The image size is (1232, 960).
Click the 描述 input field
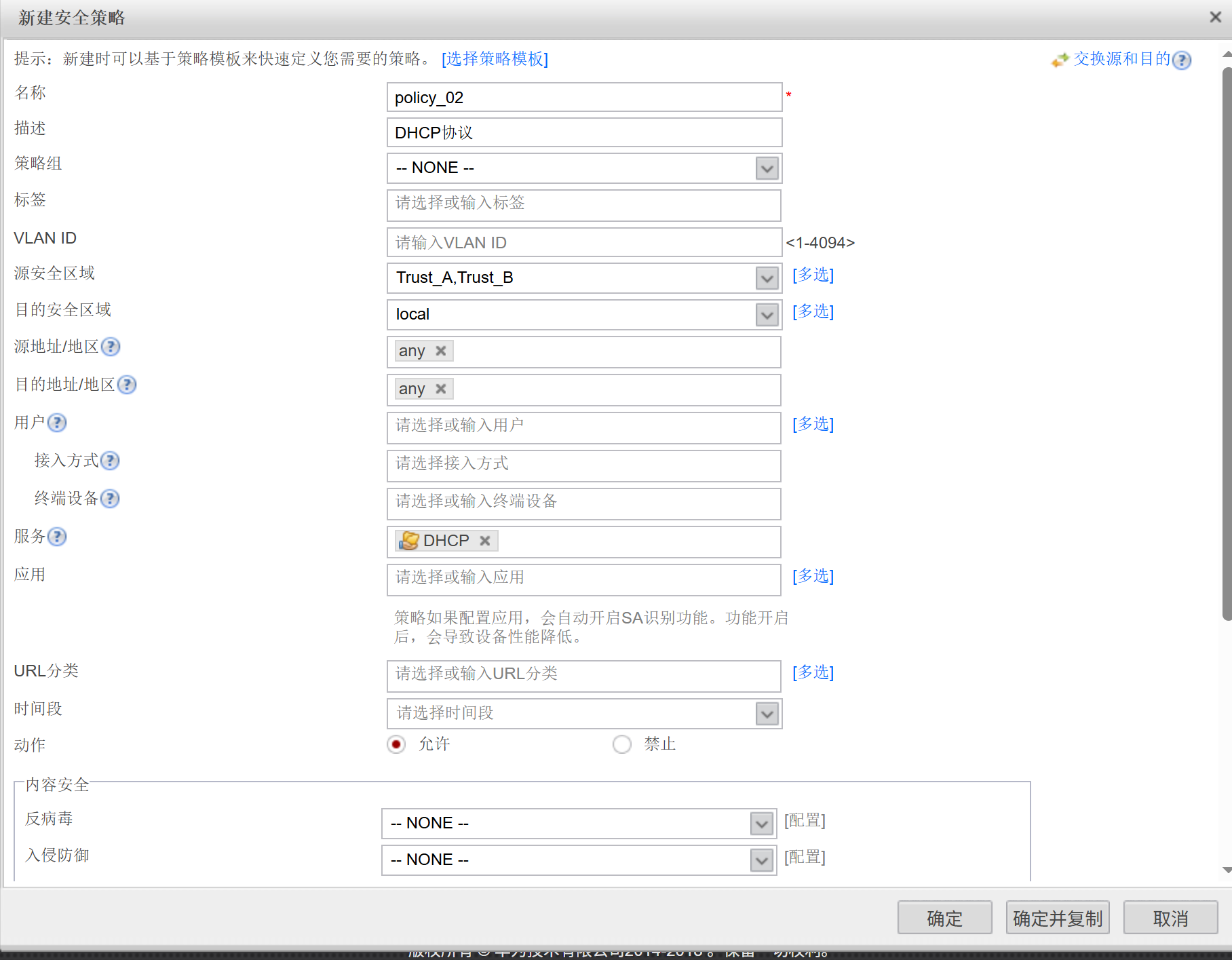[585, 132]
